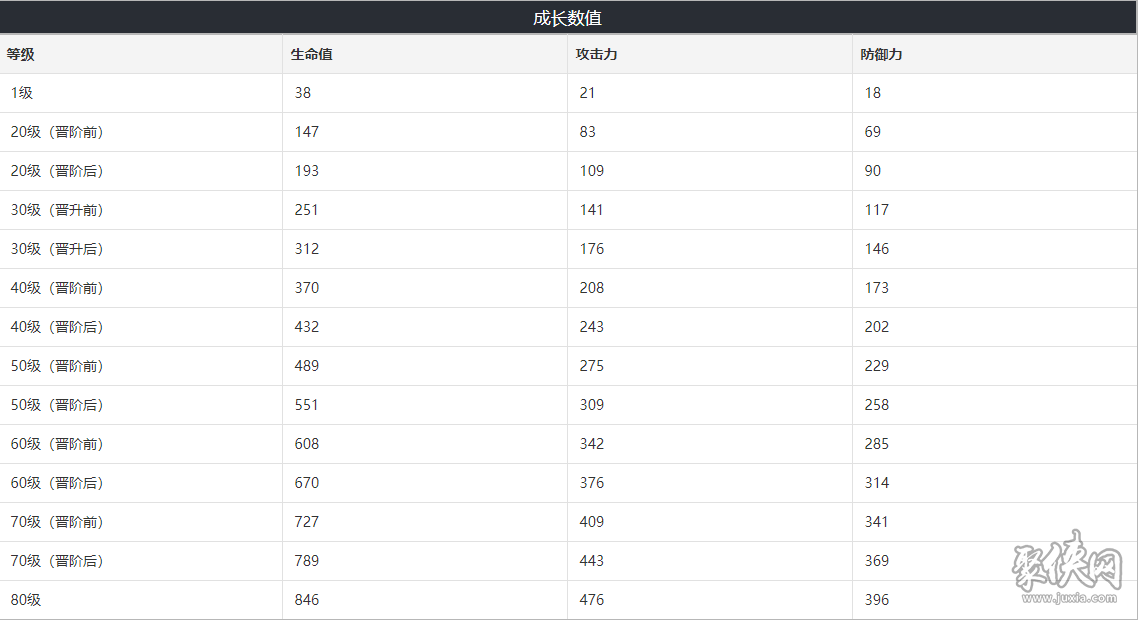Click the 20级（晋阶后） row label

(x=57, y=171)
